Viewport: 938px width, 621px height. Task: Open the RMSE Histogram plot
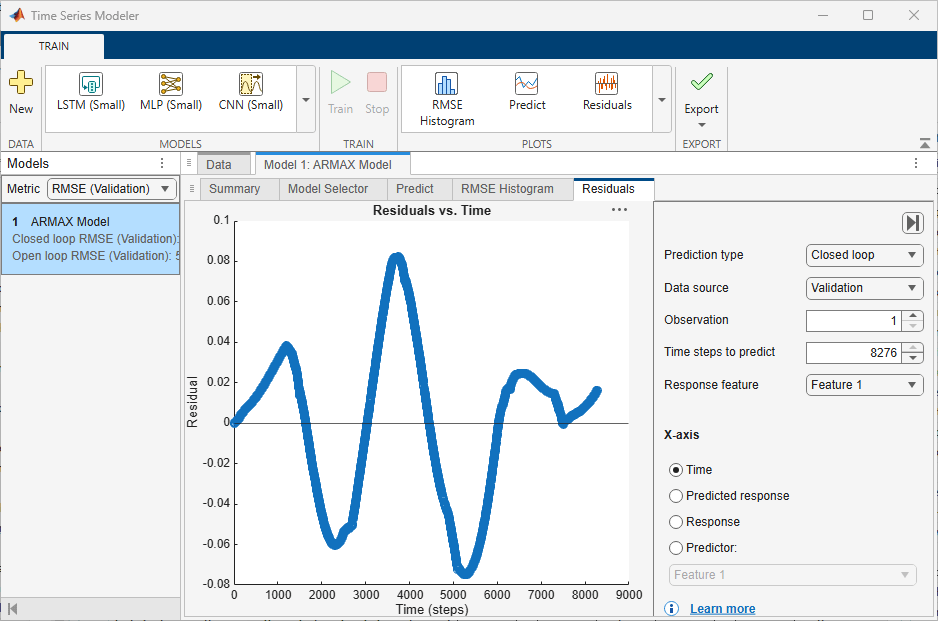click(447, 99)
